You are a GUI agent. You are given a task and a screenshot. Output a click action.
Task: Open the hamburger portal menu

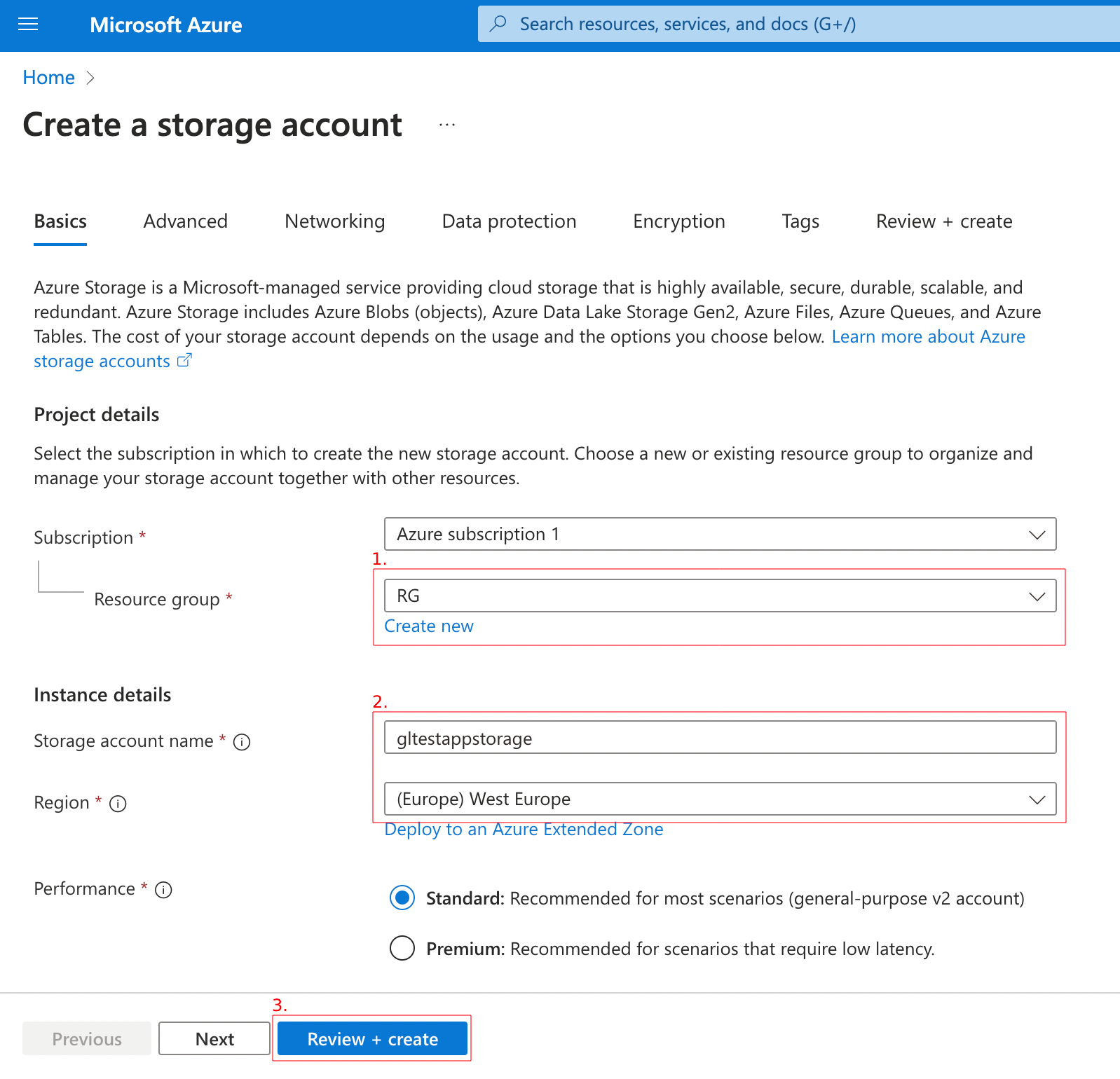(28, 25)
